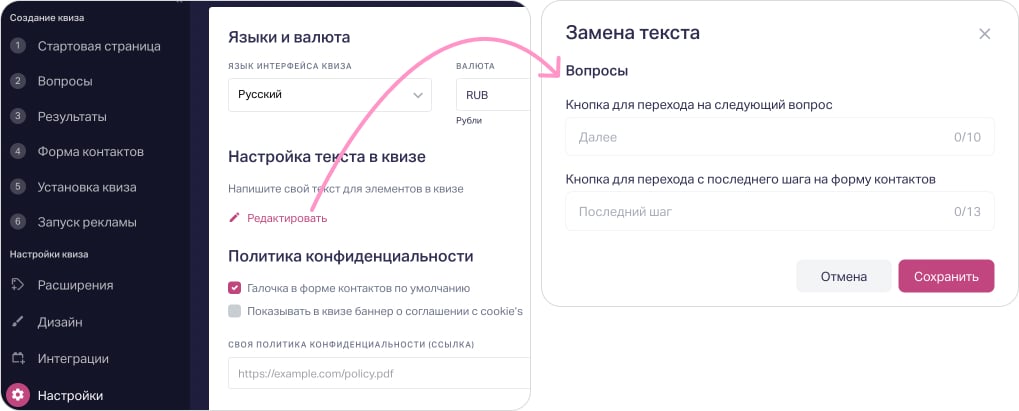Click step 5 badge next to Установка квиза
Viewport: 1019px width, 411px height.
(18, 187)
